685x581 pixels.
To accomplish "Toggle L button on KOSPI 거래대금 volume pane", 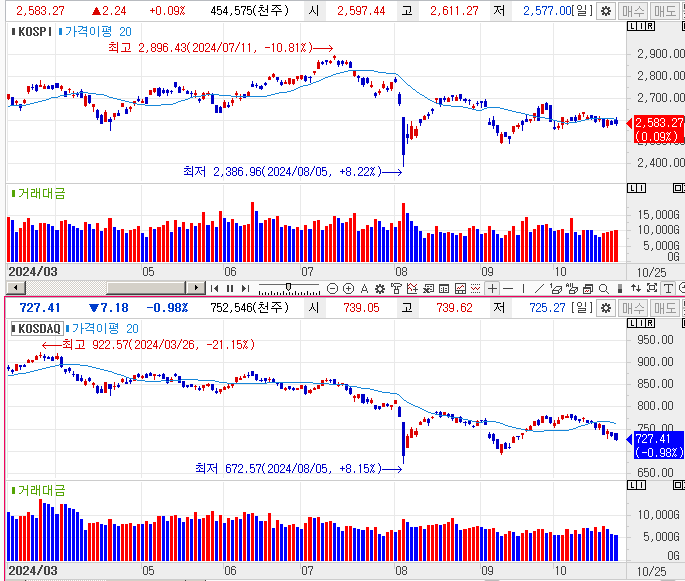I will tap(632, 188).
